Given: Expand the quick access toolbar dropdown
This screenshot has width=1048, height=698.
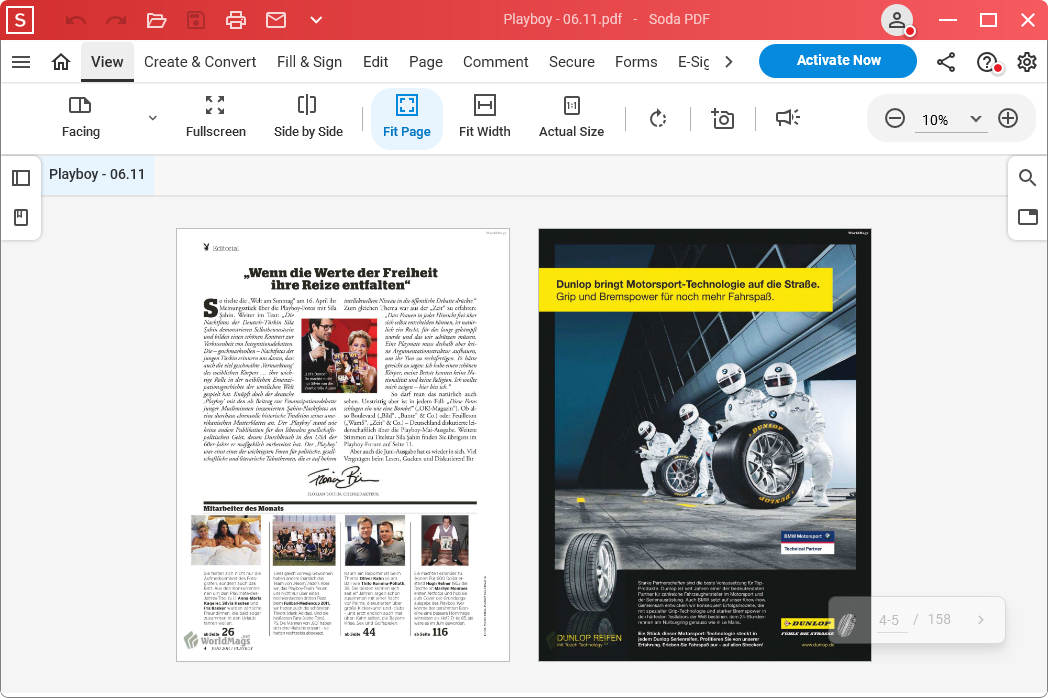Looking at the screenshot, I should (316, 20).
